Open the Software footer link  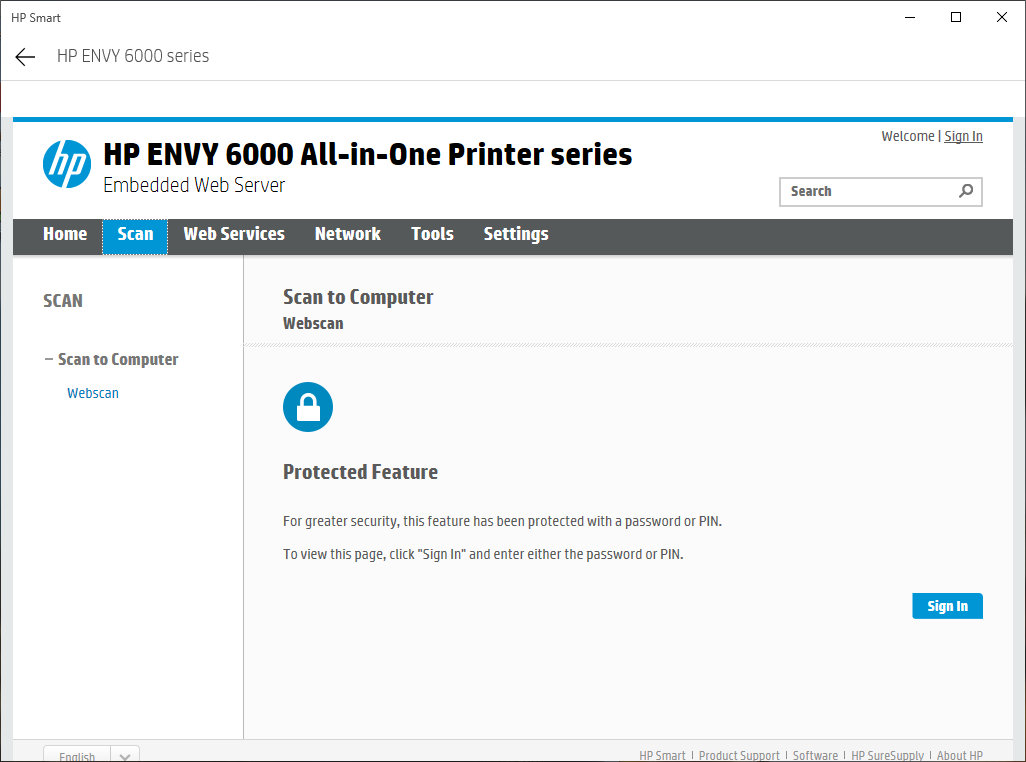[815, 755]
